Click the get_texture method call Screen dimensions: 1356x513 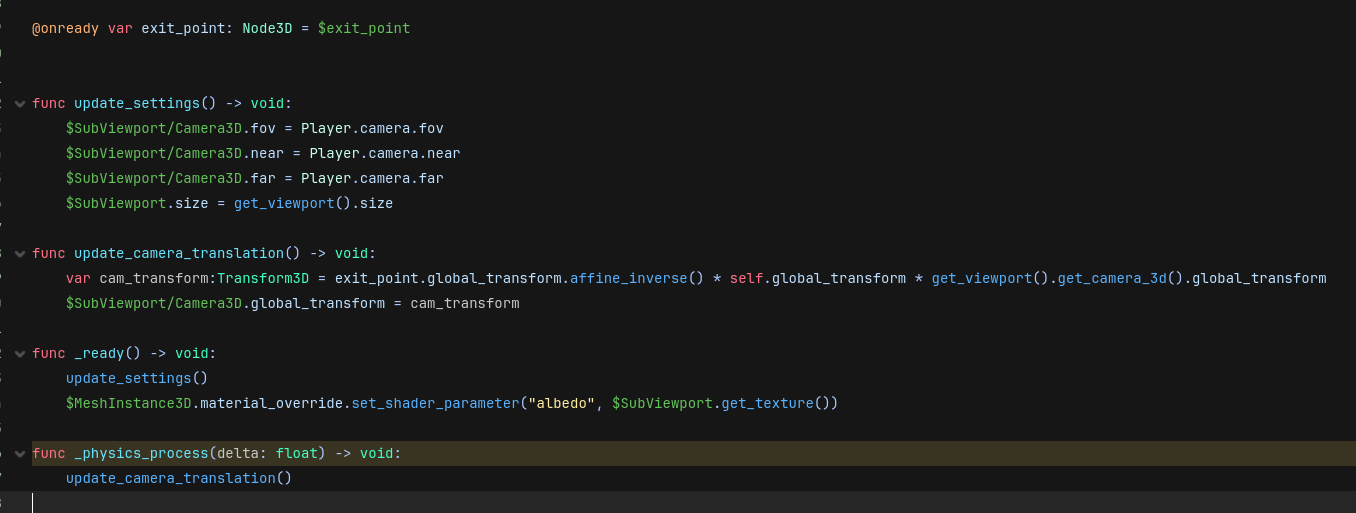[767, 404]
